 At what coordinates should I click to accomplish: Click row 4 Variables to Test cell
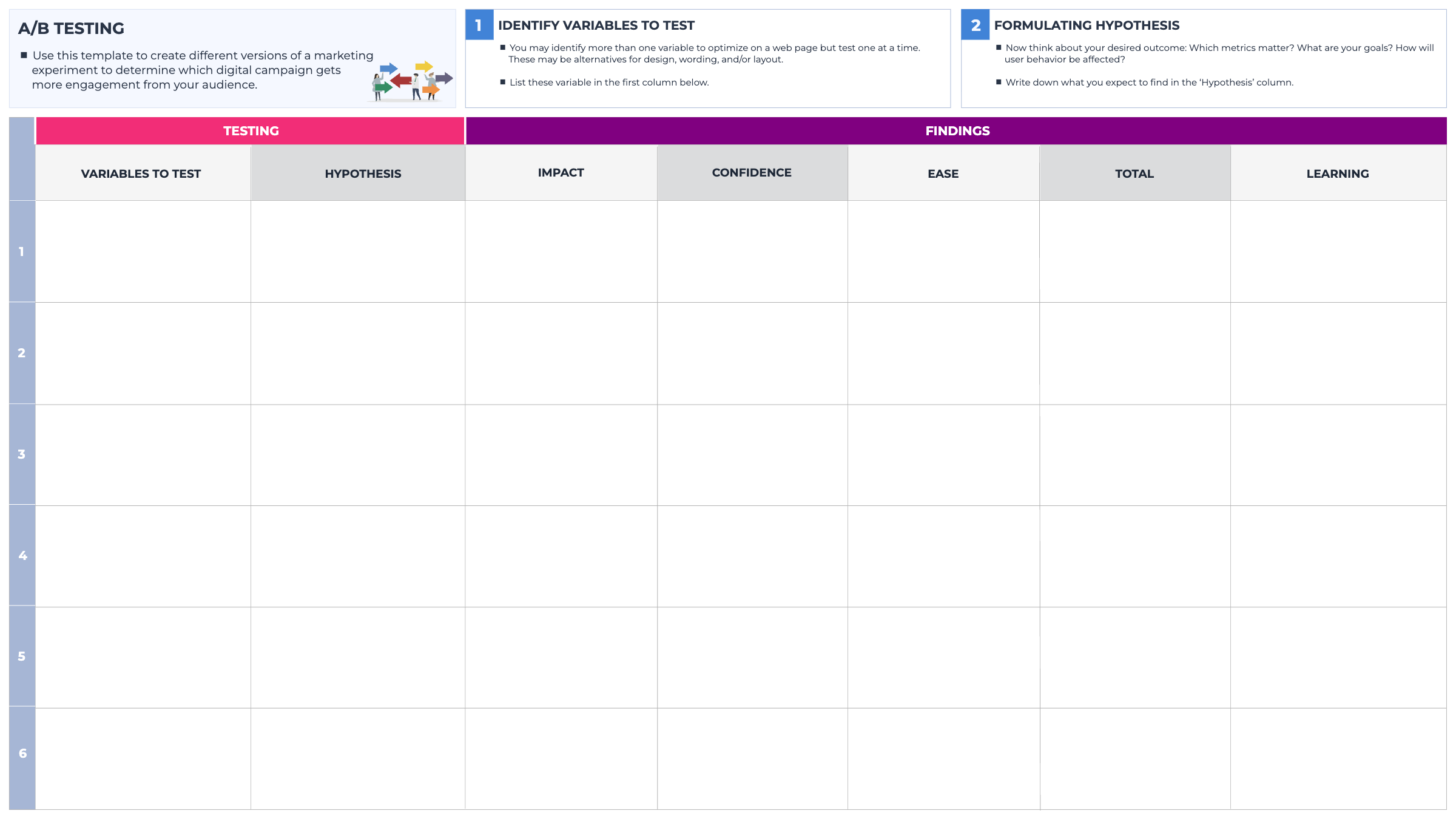click(x=143, y=556)
